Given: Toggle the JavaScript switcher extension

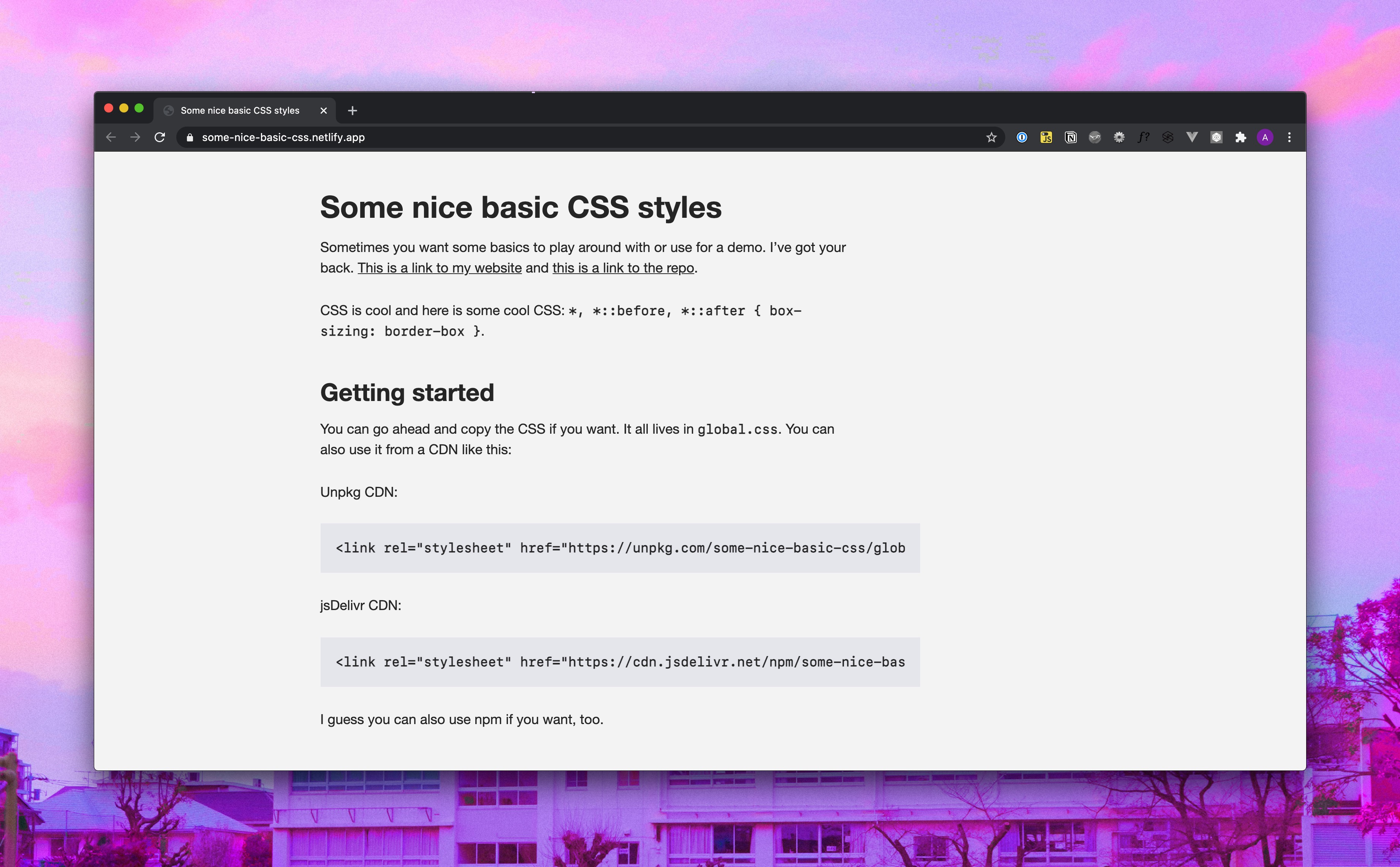Looking at the screenshot, I should [x=1047, y=137].
